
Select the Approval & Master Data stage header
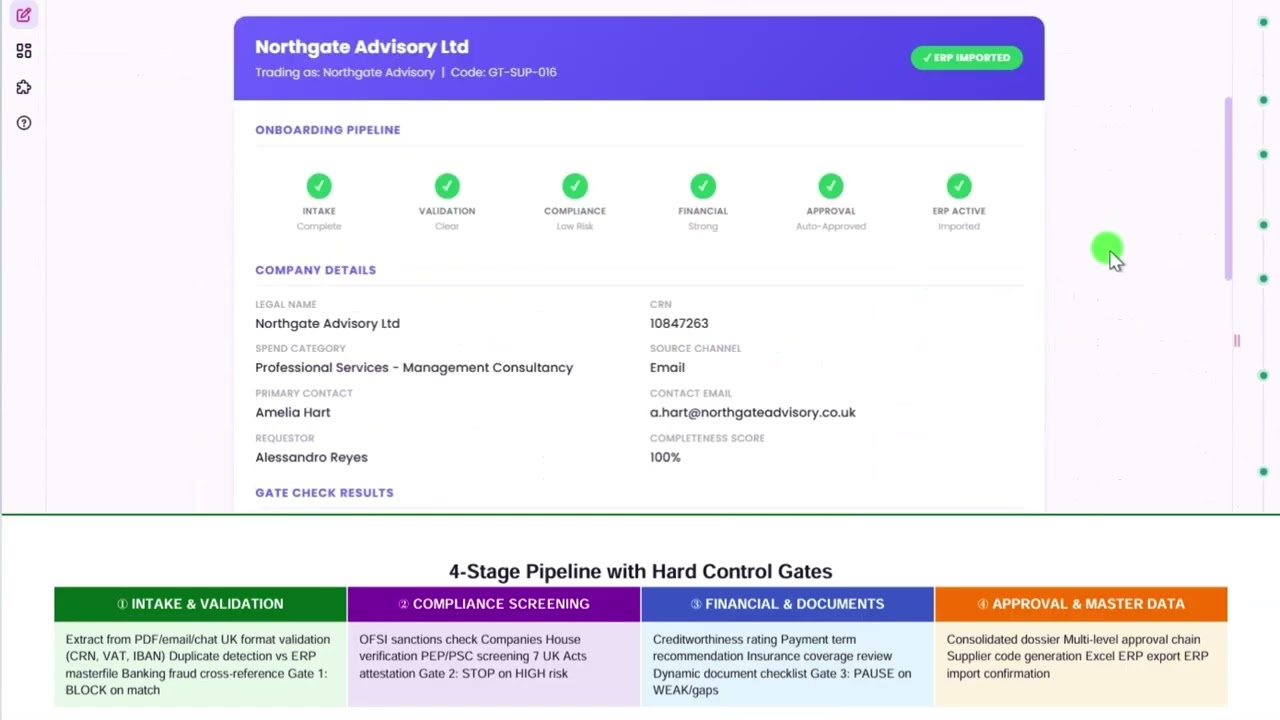click(x=1081, y=604)
